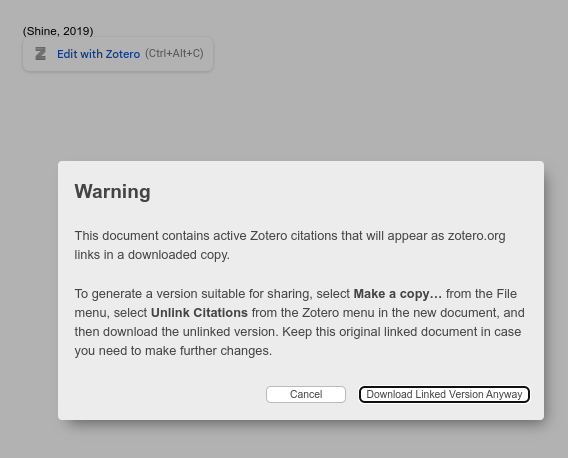Select the (Shine, 2019) citation

coord(58,31)
